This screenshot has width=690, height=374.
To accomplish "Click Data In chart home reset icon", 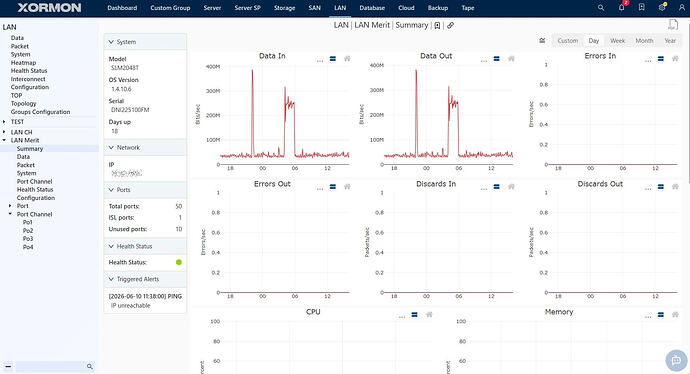I will tap(347, 59).
